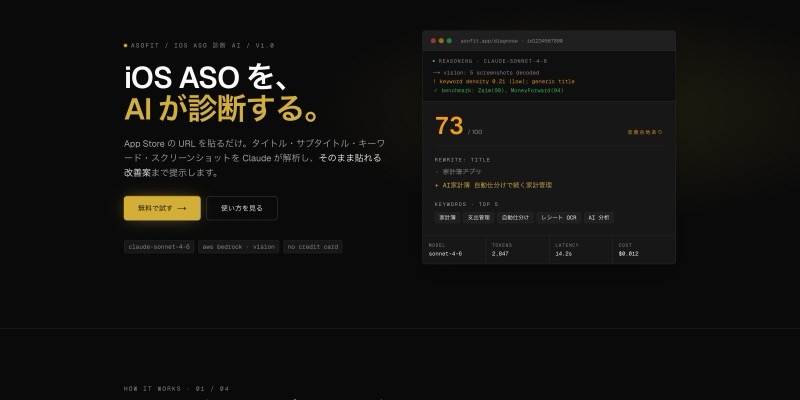Screen dimensions: 800x400
Task: Click the no credit card badge
Action: [313, 247]
